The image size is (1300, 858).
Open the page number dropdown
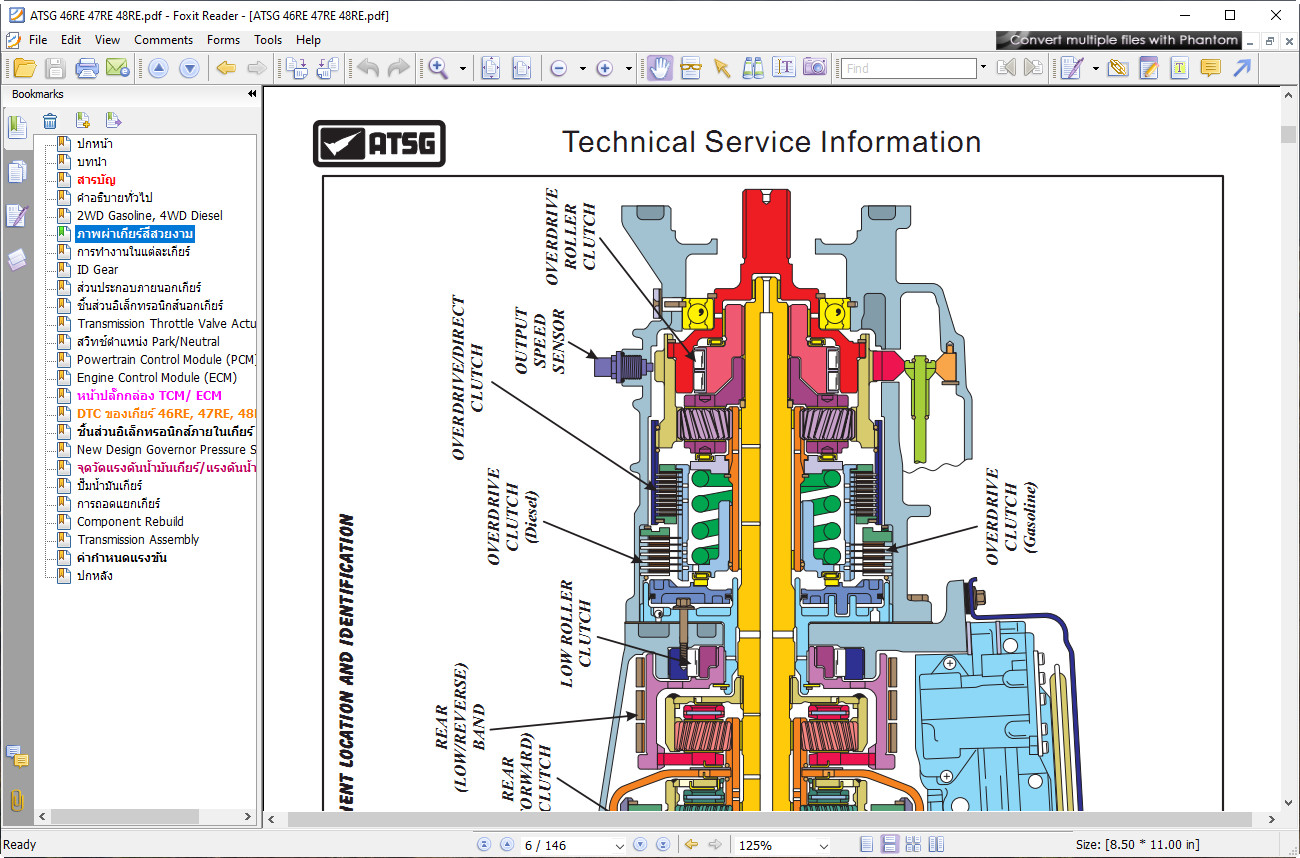pyautogui.click(x=618, y=845)
